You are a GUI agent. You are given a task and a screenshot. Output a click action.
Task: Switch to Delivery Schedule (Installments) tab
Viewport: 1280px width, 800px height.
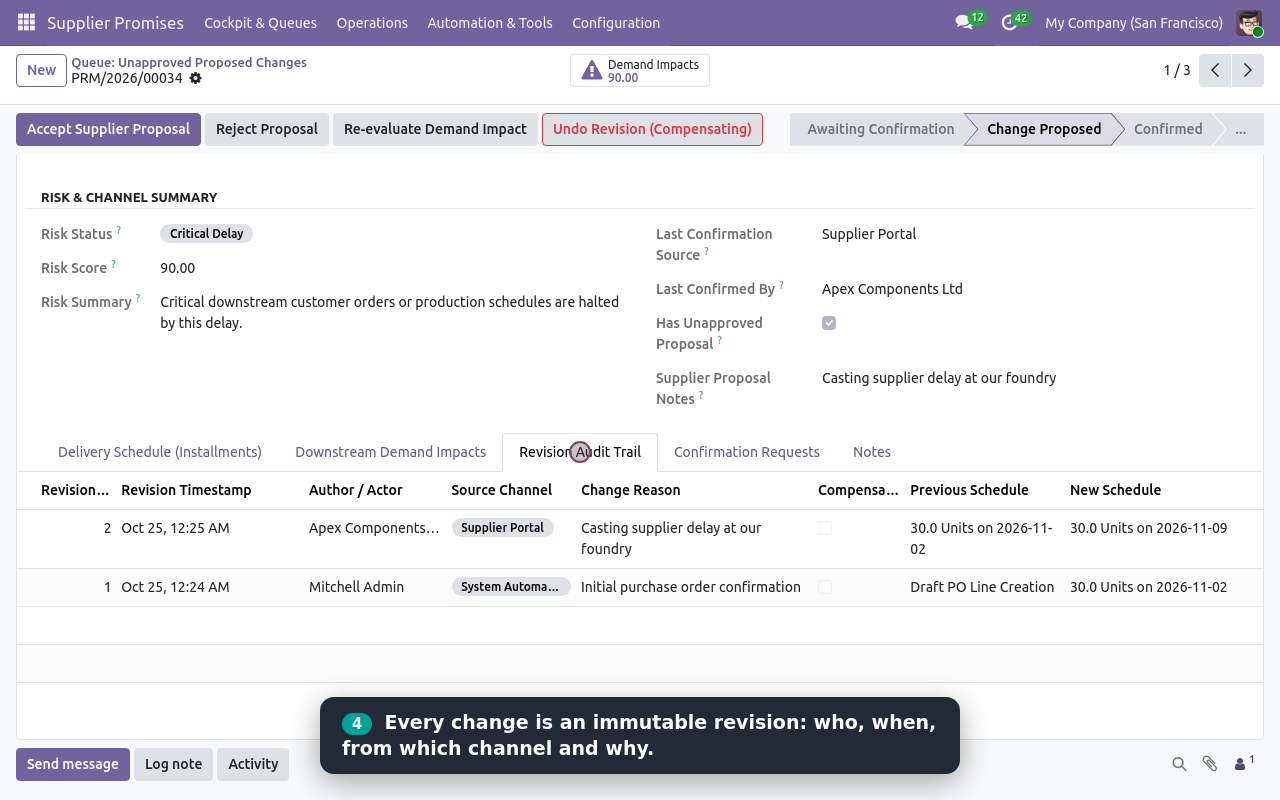160,452
